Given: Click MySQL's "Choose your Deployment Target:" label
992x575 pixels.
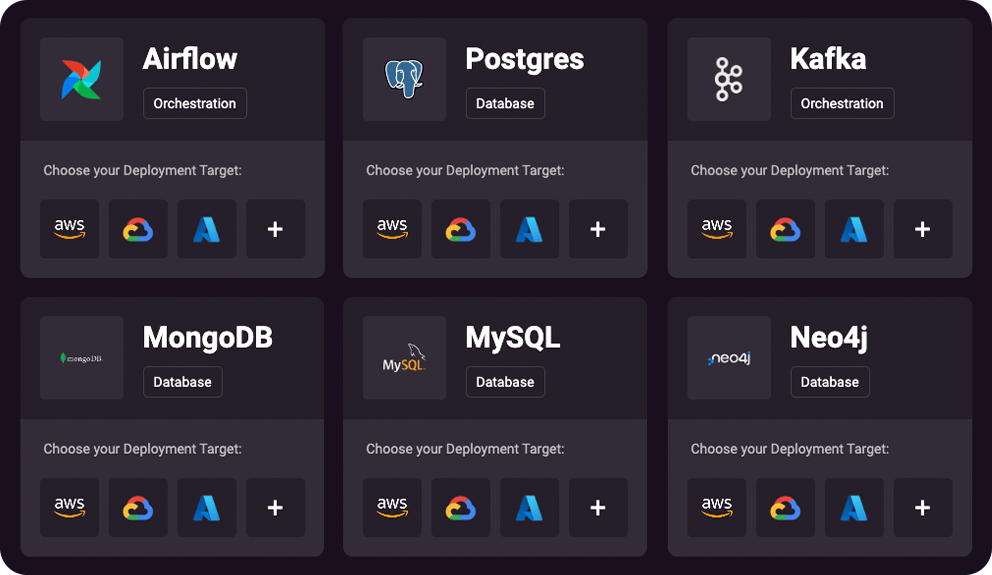Looking at the screenshot, I should 465,449.
